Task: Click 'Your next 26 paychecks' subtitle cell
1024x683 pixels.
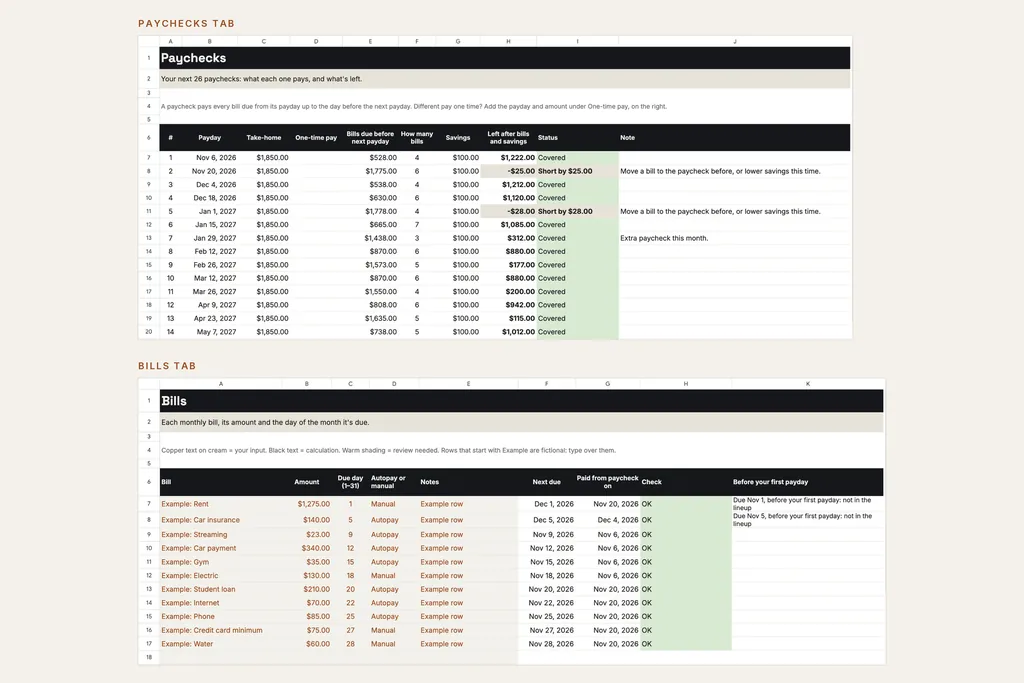Action: pyautogui.click(x=504, y=79)
